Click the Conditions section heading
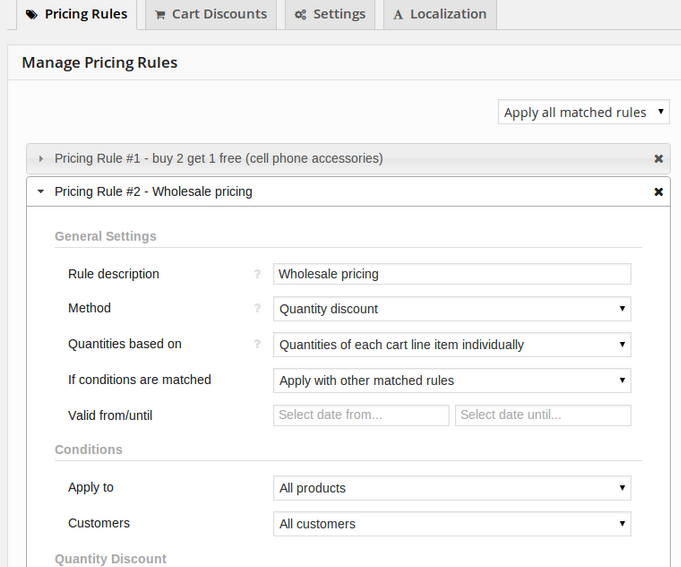The image size is (681, 567). (89, 449)
